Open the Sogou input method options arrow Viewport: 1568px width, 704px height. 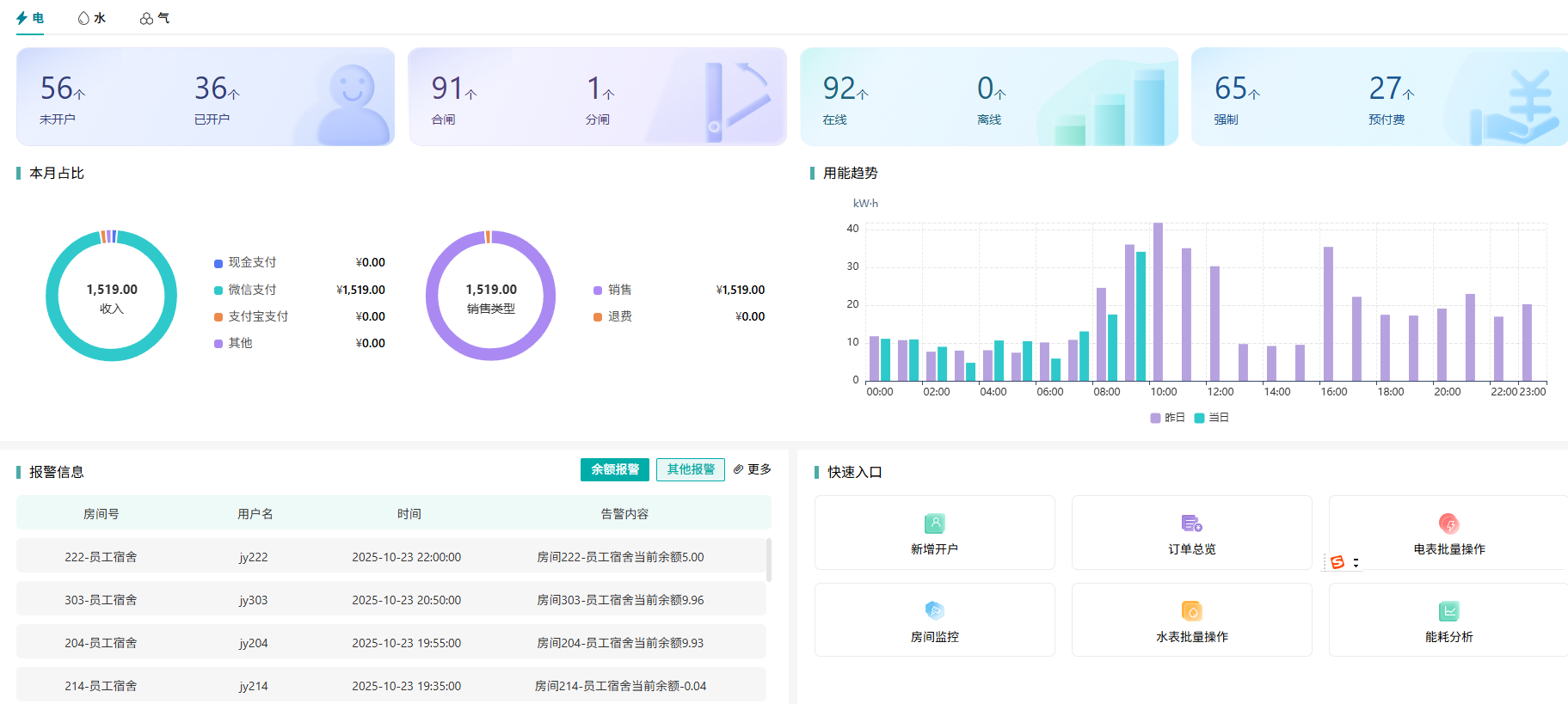[1356, 563]
